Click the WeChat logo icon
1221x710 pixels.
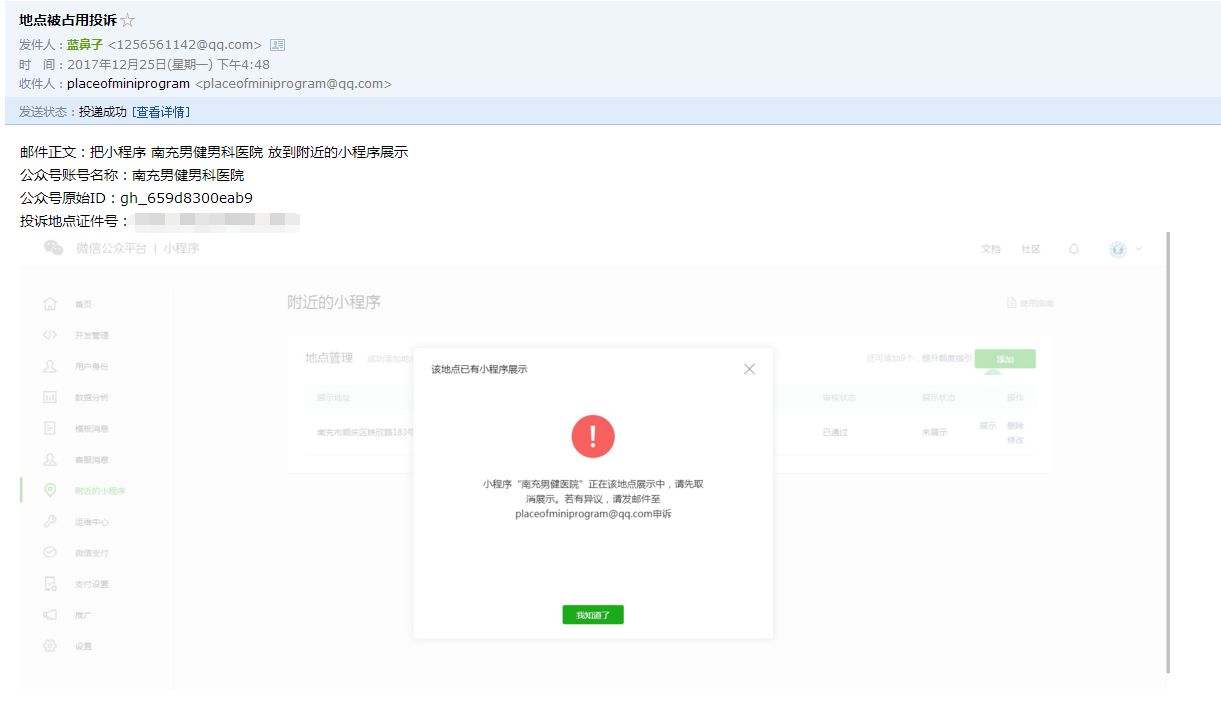coord(53,248)
